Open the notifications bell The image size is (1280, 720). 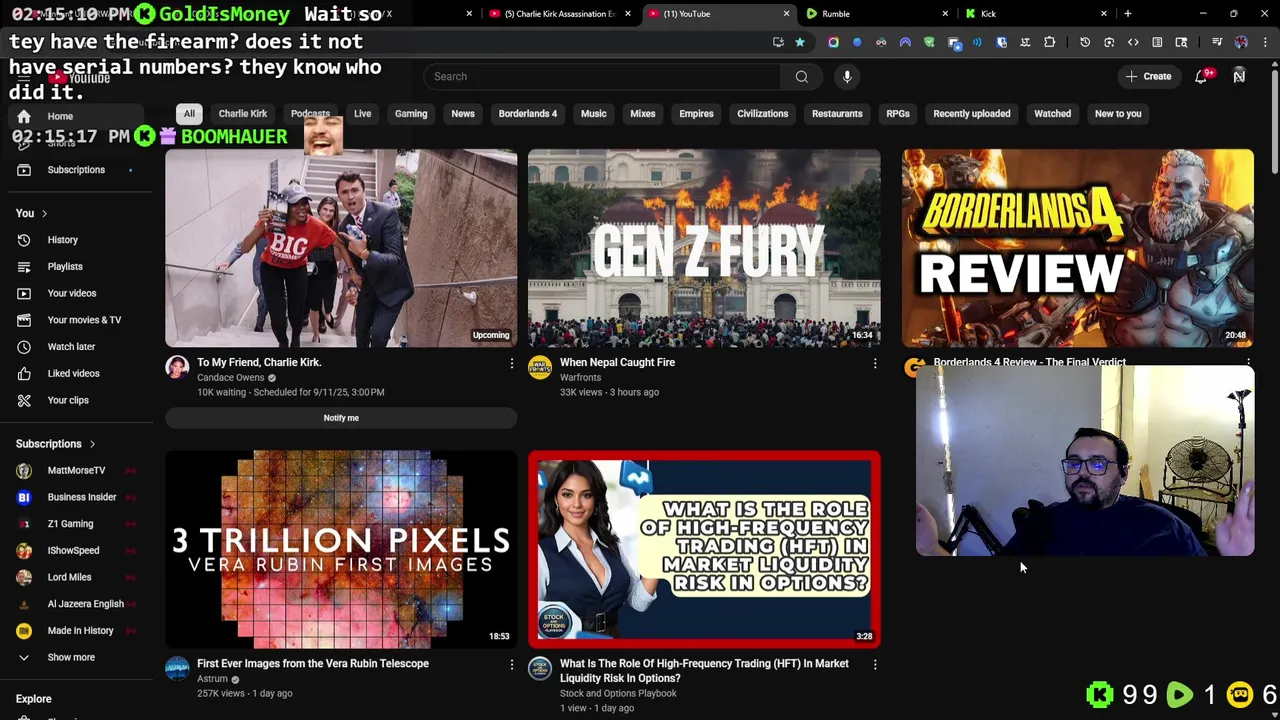[x=1201, y=77]
